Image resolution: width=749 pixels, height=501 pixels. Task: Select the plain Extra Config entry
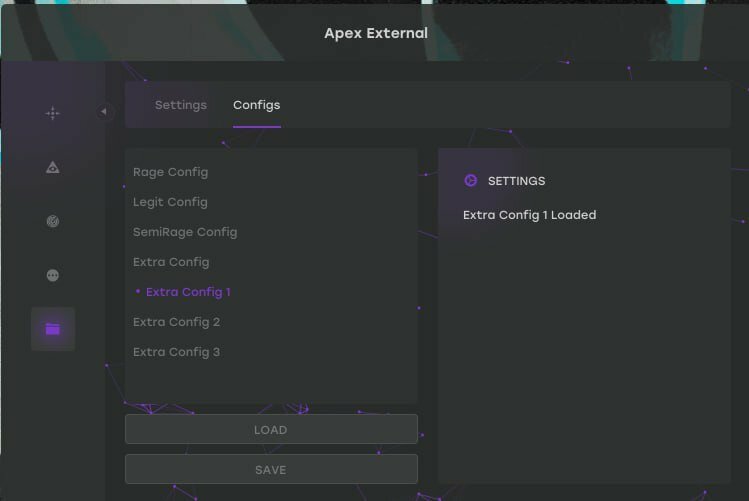point(171,262)
